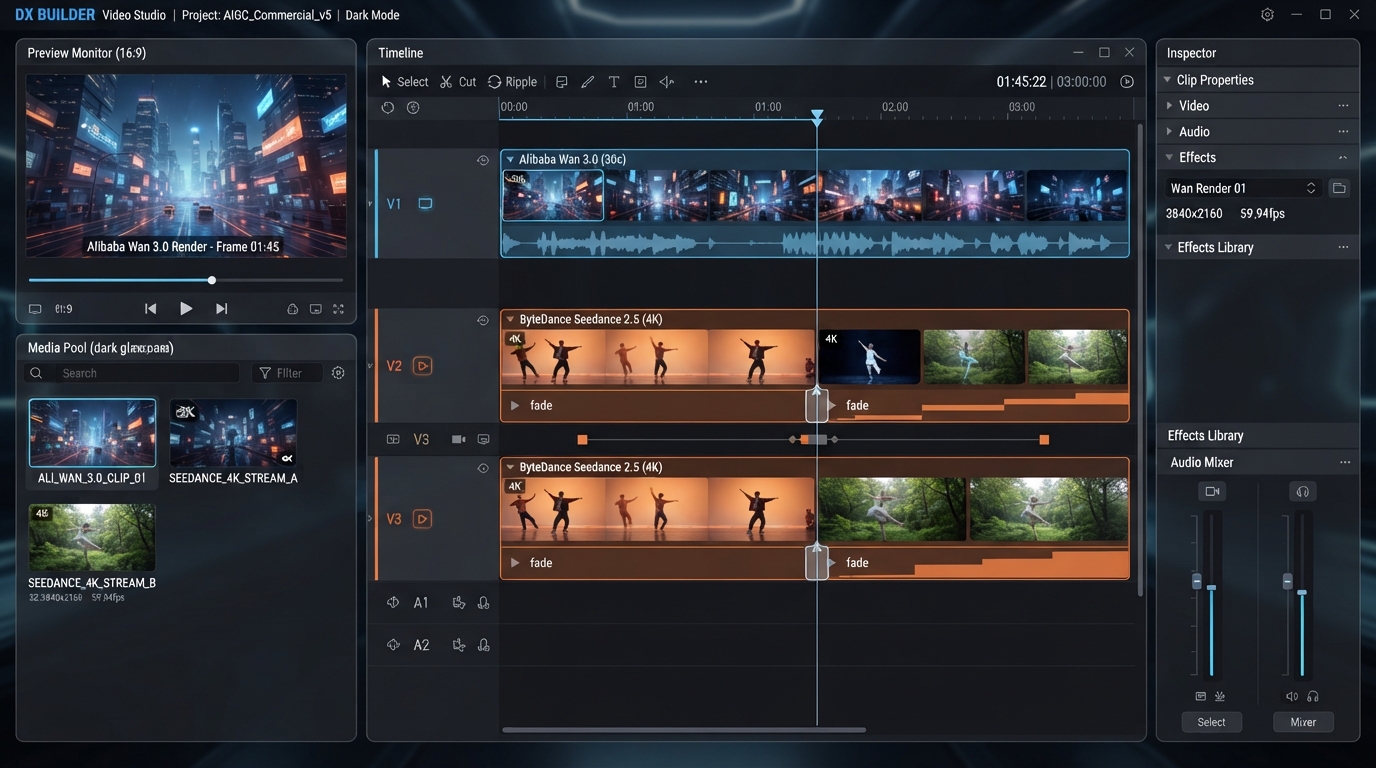Viewport: 1376px width, 768px height.
Task: Click the Select button under the Audio Mixer
Action: (1211, 722)
